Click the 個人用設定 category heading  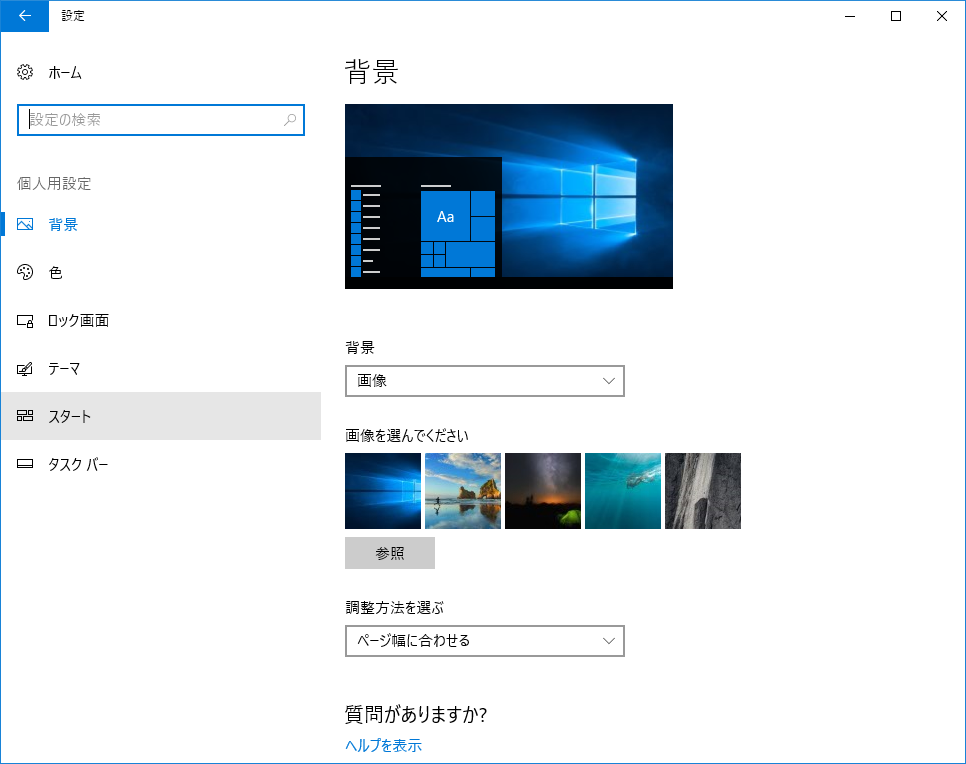click(54, 184)
